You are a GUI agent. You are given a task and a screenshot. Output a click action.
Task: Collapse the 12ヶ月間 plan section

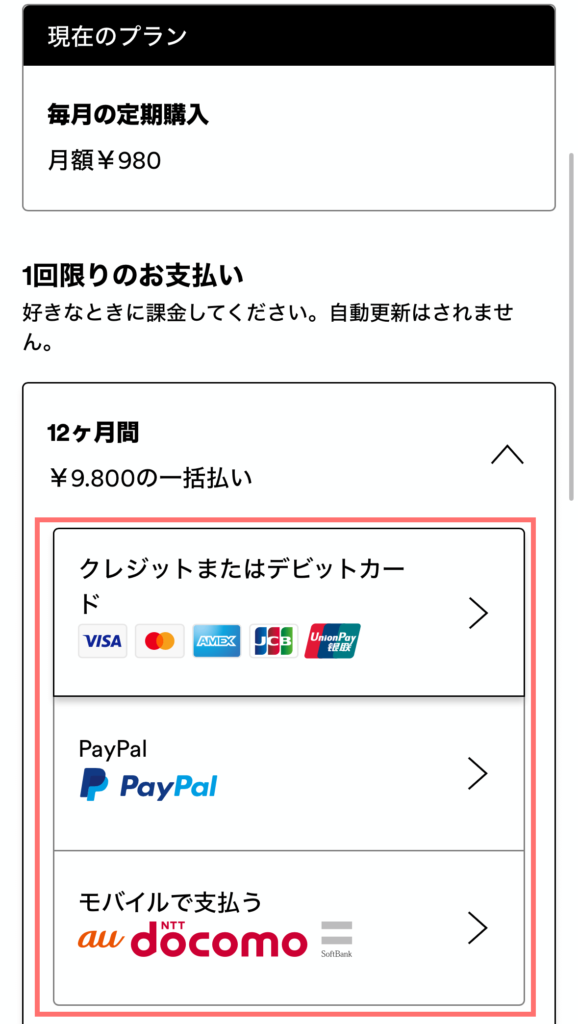click(x=507, y=454)
